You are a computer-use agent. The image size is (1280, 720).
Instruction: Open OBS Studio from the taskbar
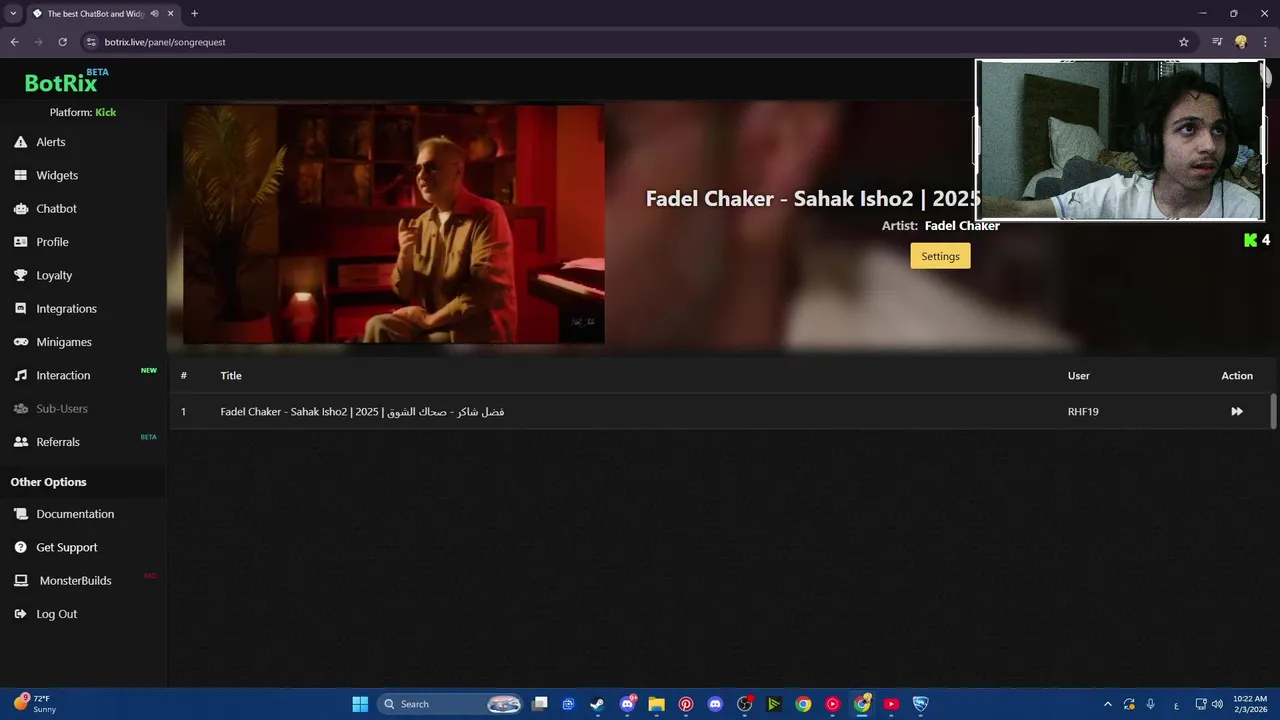click(x=744, y=704)
